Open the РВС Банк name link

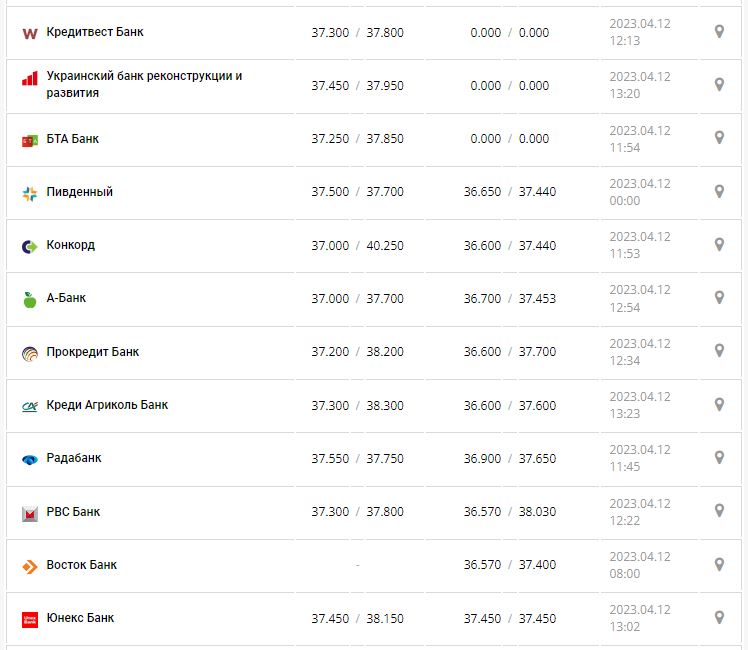click(x=73, y=512)
